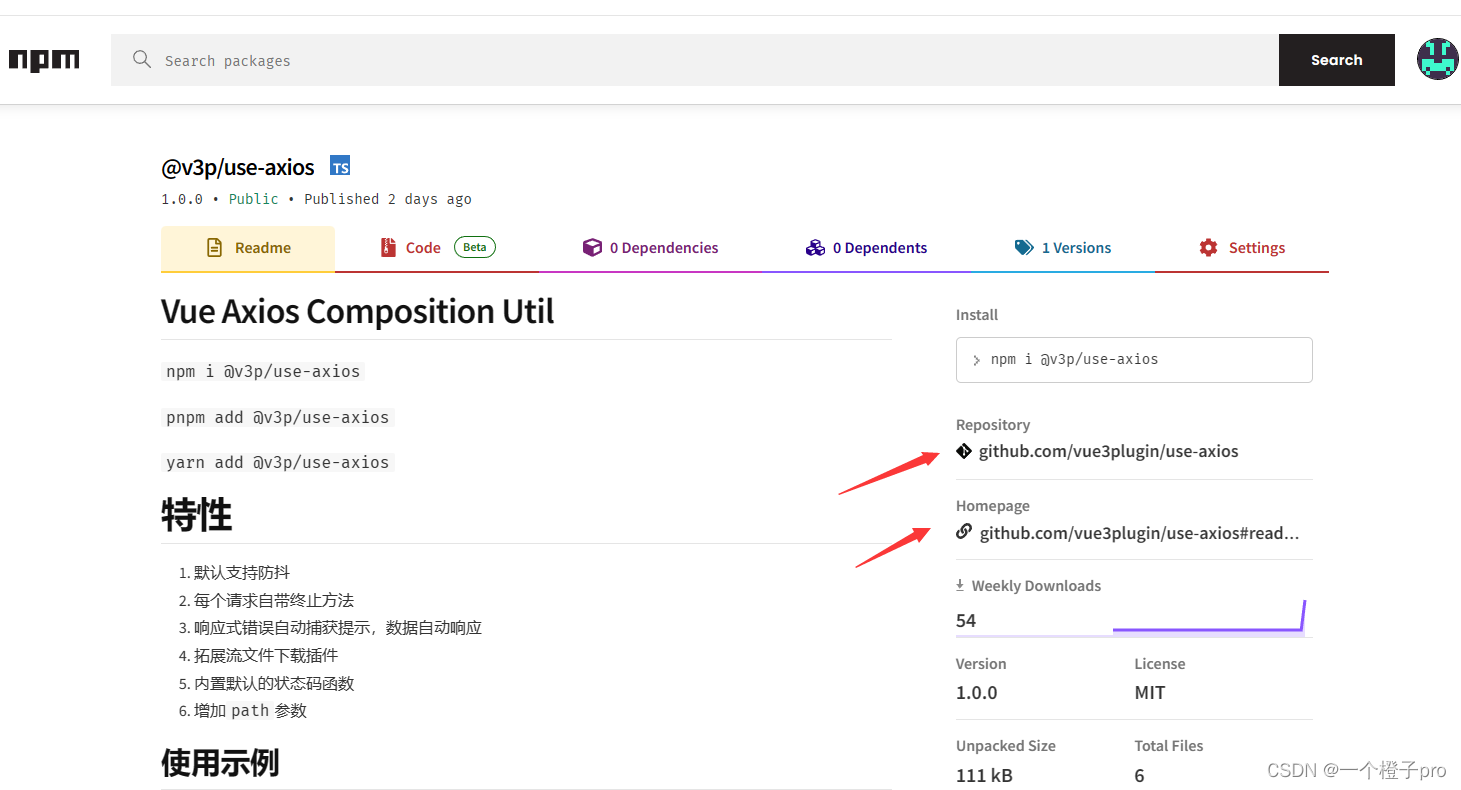Screen dimensions: 1461x790
Task: Click the package title @v3p/use-axios
Action: pyautogui.click(x=238, y=167)
